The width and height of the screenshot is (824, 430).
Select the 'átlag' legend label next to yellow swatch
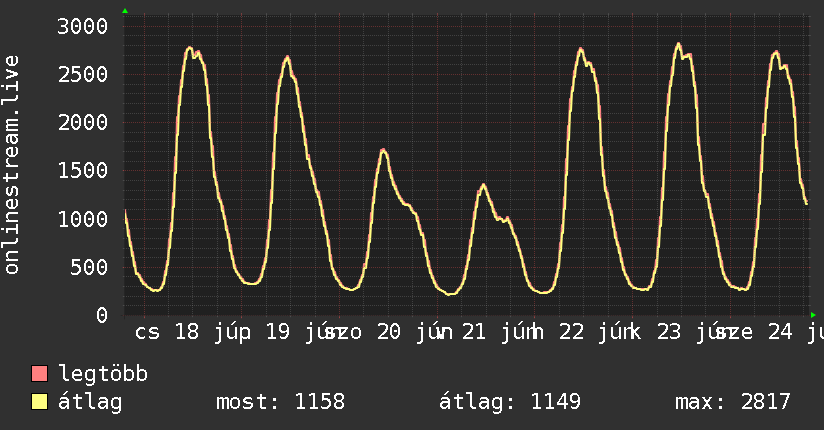click(x=90, y=402)
